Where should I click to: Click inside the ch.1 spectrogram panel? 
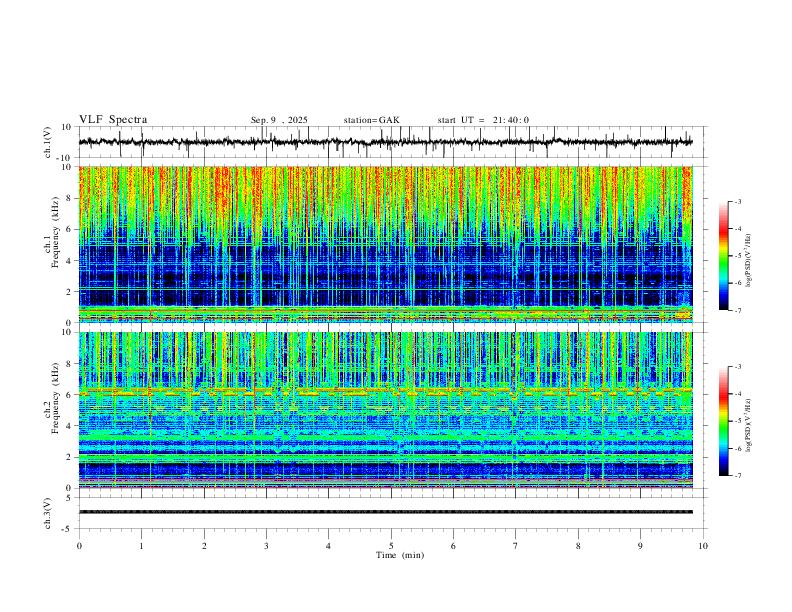click(385, 244)
